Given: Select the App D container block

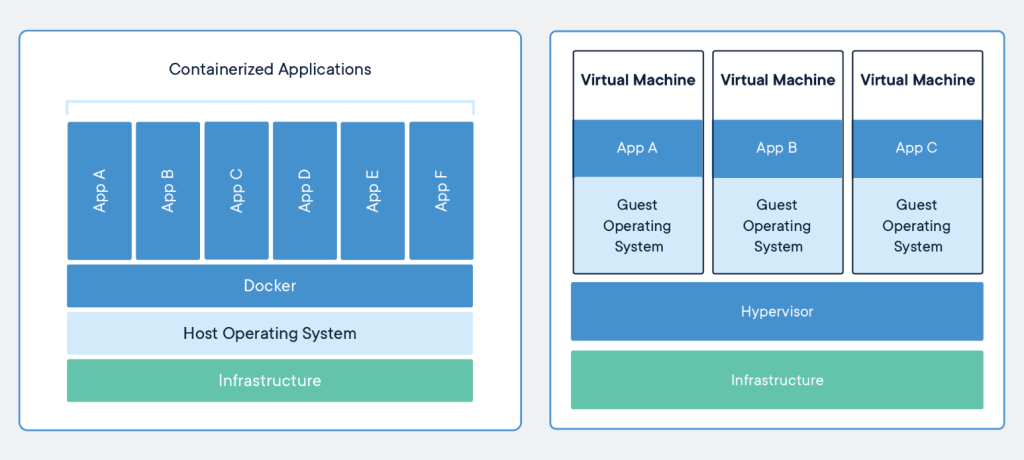Looking at the screenshot, I should tap(305, 191).
